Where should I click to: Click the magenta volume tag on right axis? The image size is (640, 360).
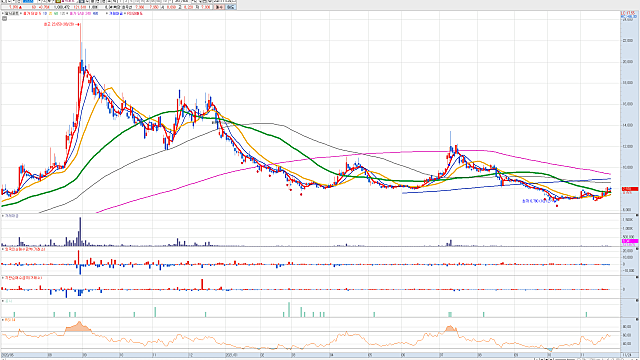tap(630, 241)
